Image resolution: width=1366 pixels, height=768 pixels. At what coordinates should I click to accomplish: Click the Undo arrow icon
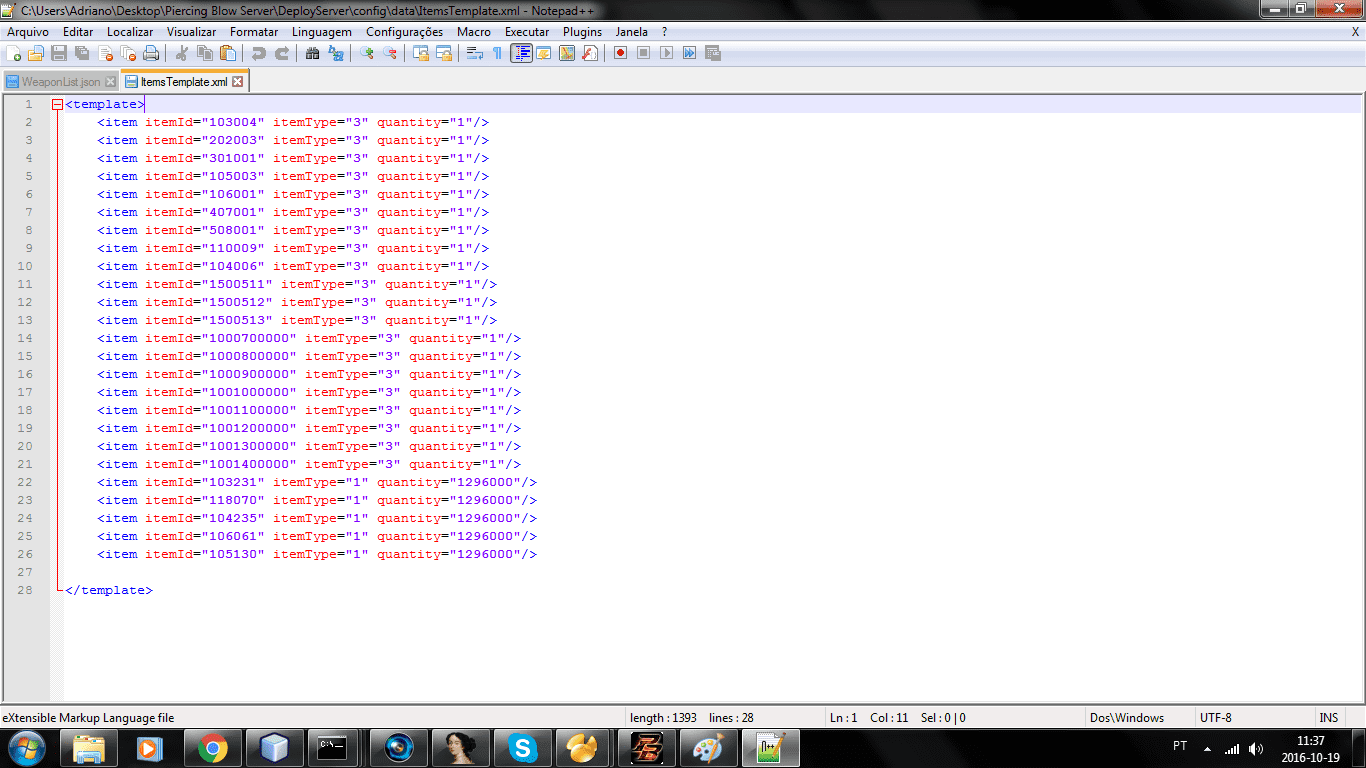[259, 53]
